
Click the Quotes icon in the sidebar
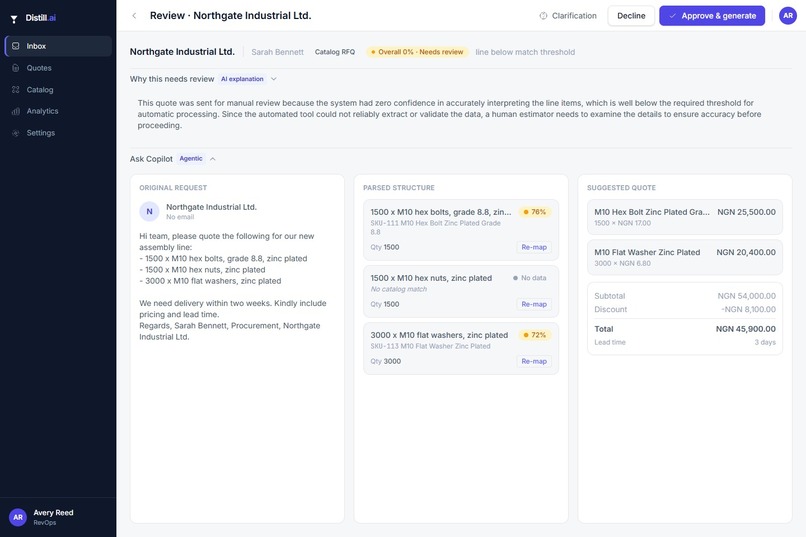point(15,68)
